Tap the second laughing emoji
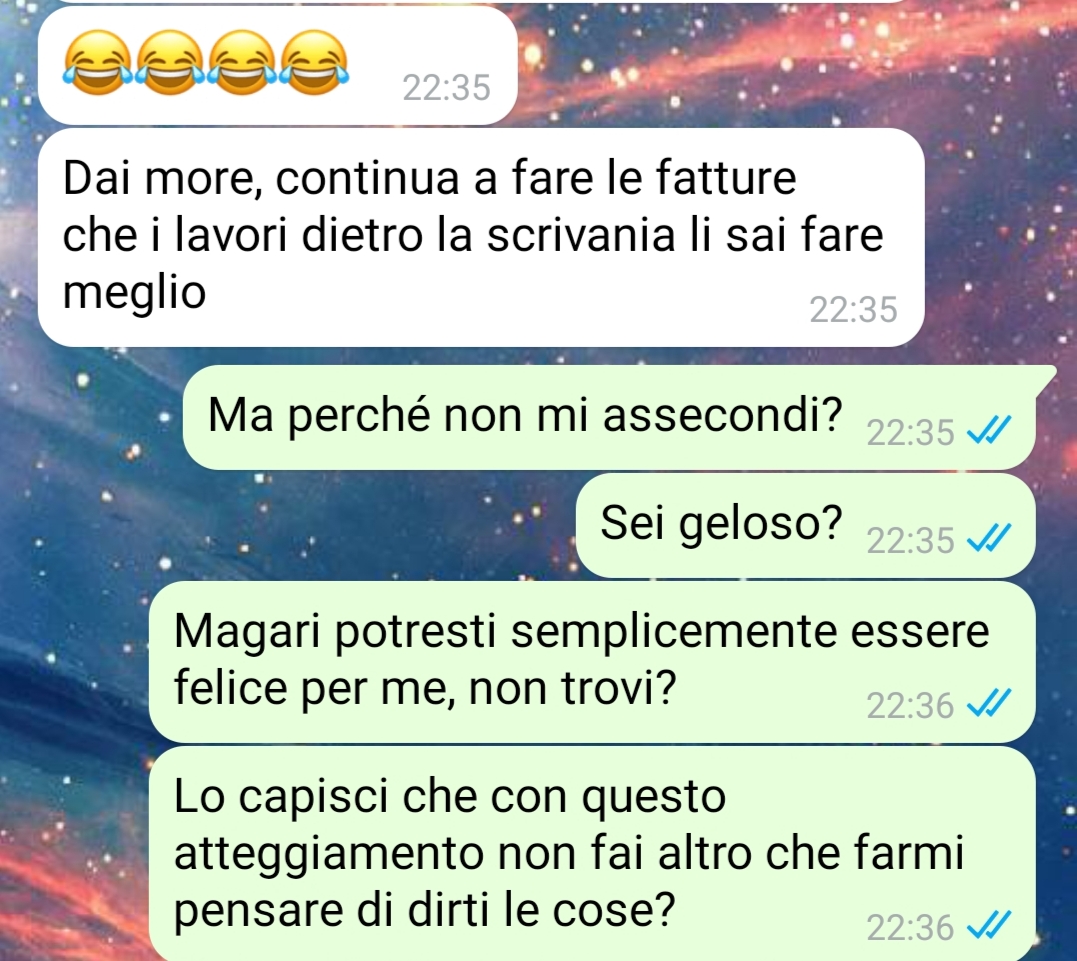 click(x=170, y=63)
